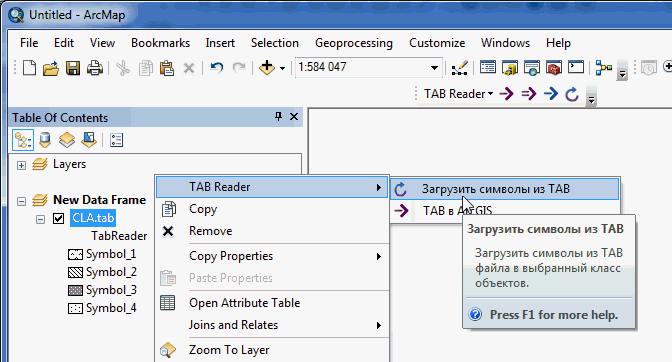Click the purple double-line arrow on TAB Reader toolbar
The height and width of the screenshot is (362, 672).
point(529,93)
